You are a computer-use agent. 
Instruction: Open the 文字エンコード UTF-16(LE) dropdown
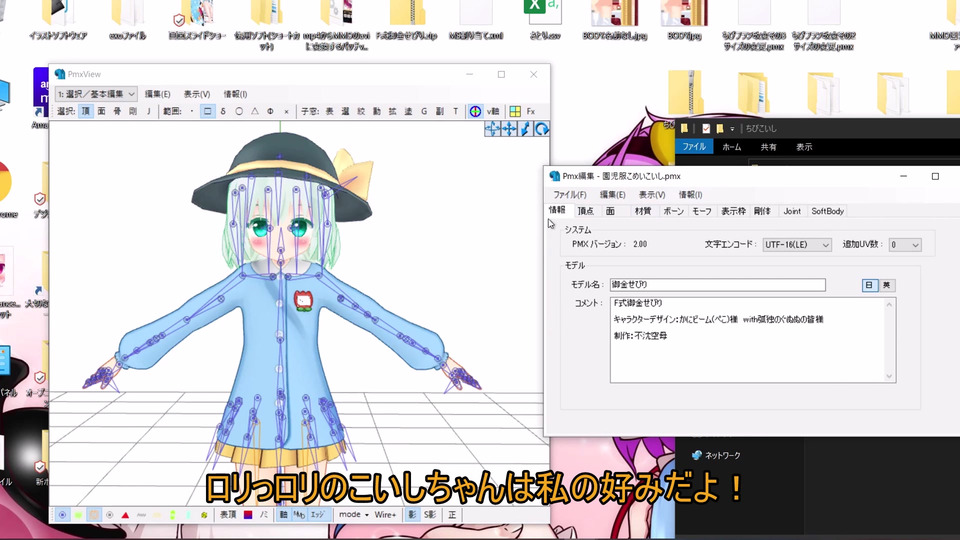(x=797, y=244)
